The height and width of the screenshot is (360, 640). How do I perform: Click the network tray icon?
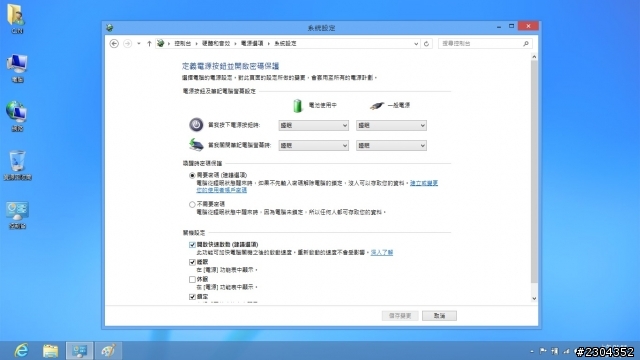pos(567,351)
